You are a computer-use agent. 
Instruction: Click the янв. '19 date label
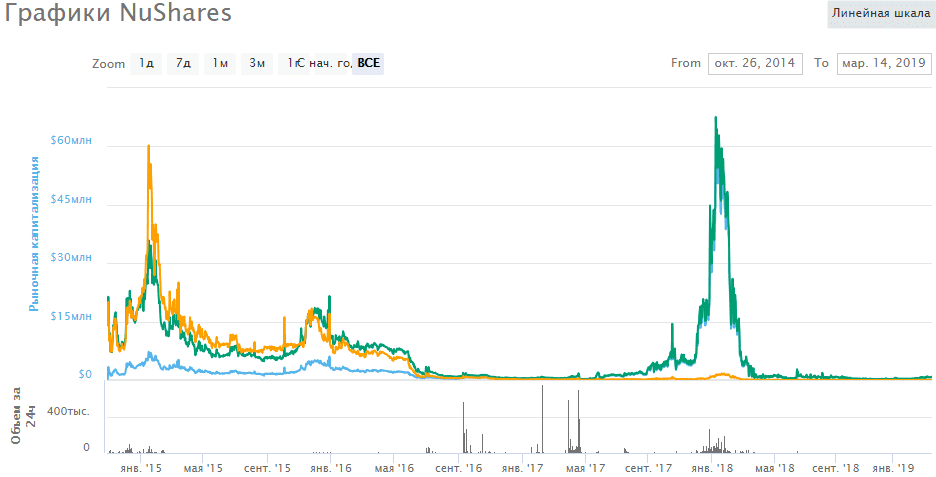tap(892, 468)
